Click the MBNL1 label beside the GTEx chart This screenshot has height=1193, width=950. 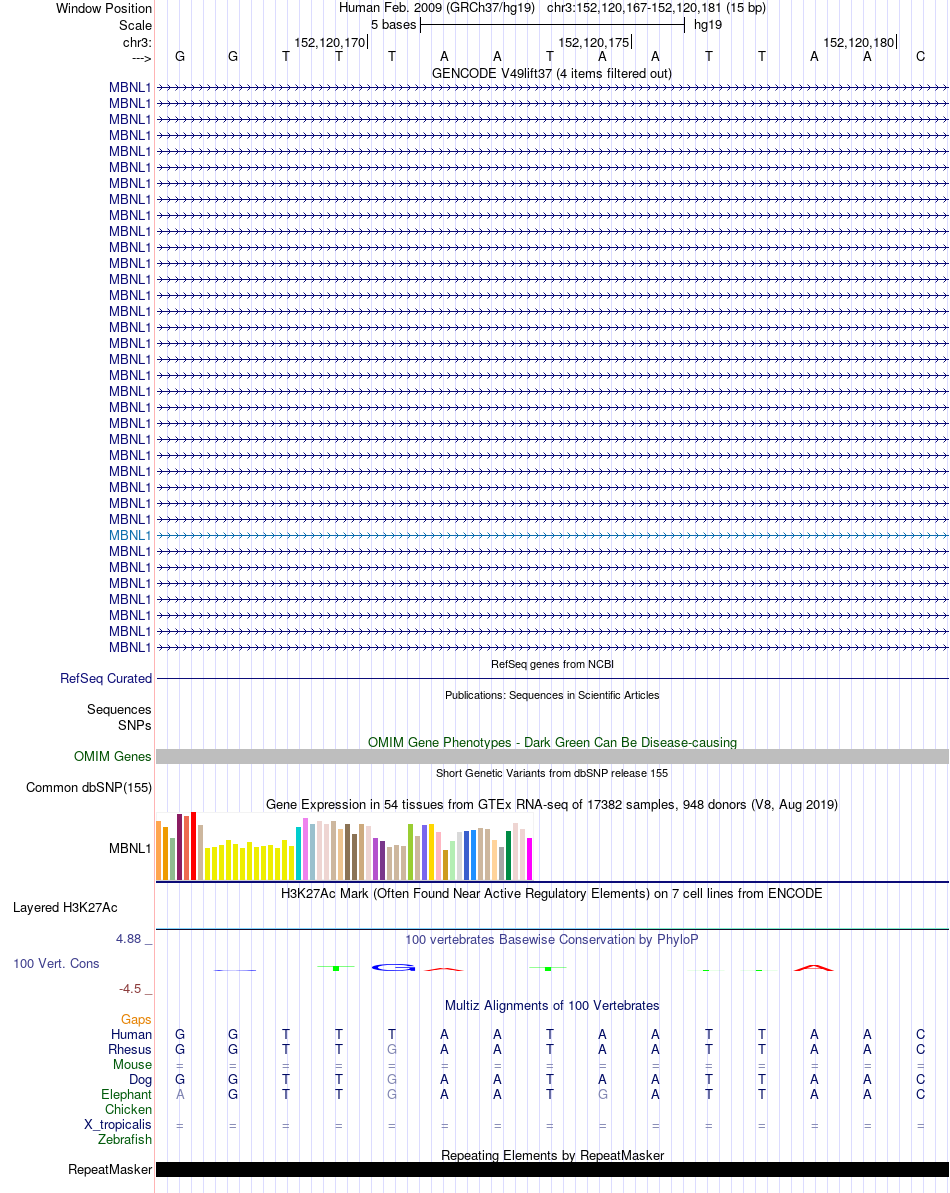(130, 848)
